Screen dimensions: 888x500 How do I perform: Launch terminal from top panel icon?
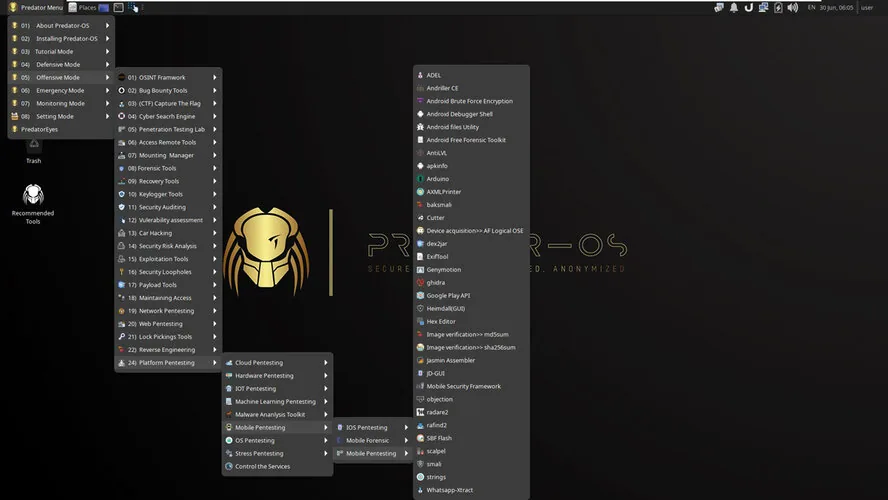click(x=118, y=7)
